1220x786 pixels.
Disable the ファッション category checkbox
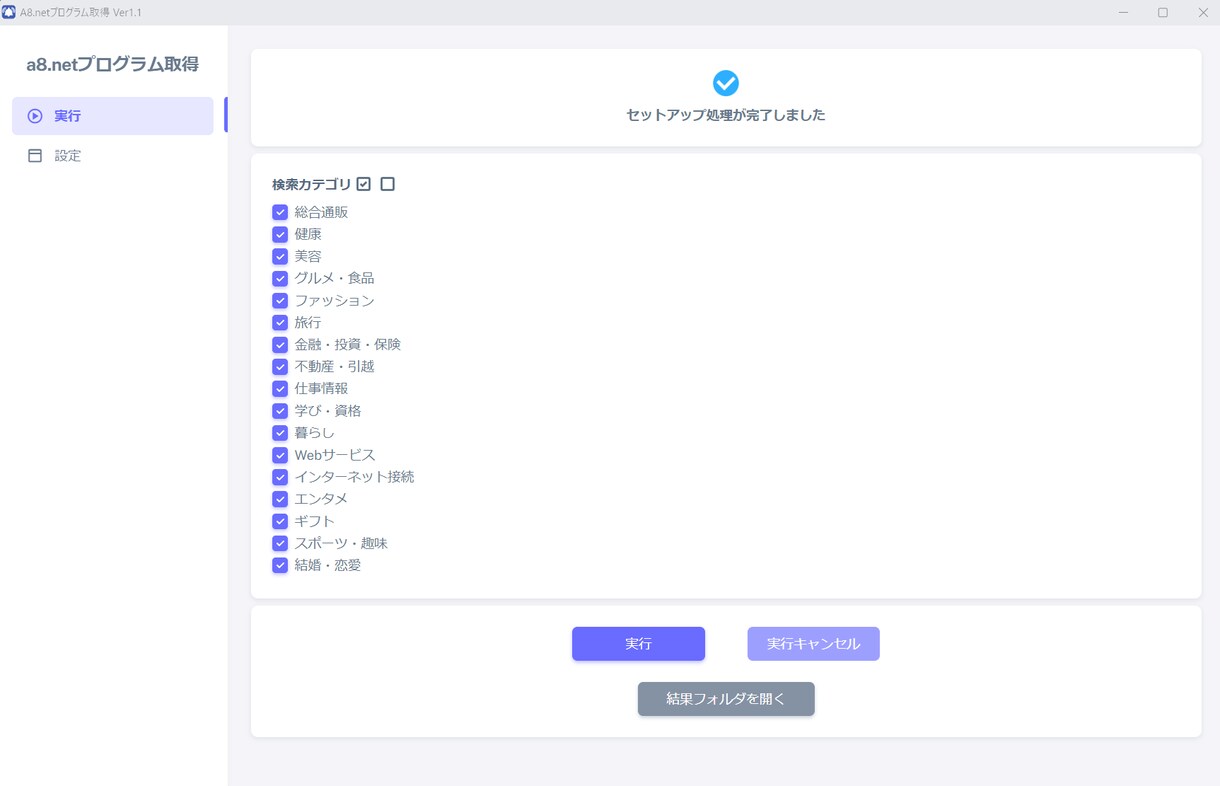point(280,300)
